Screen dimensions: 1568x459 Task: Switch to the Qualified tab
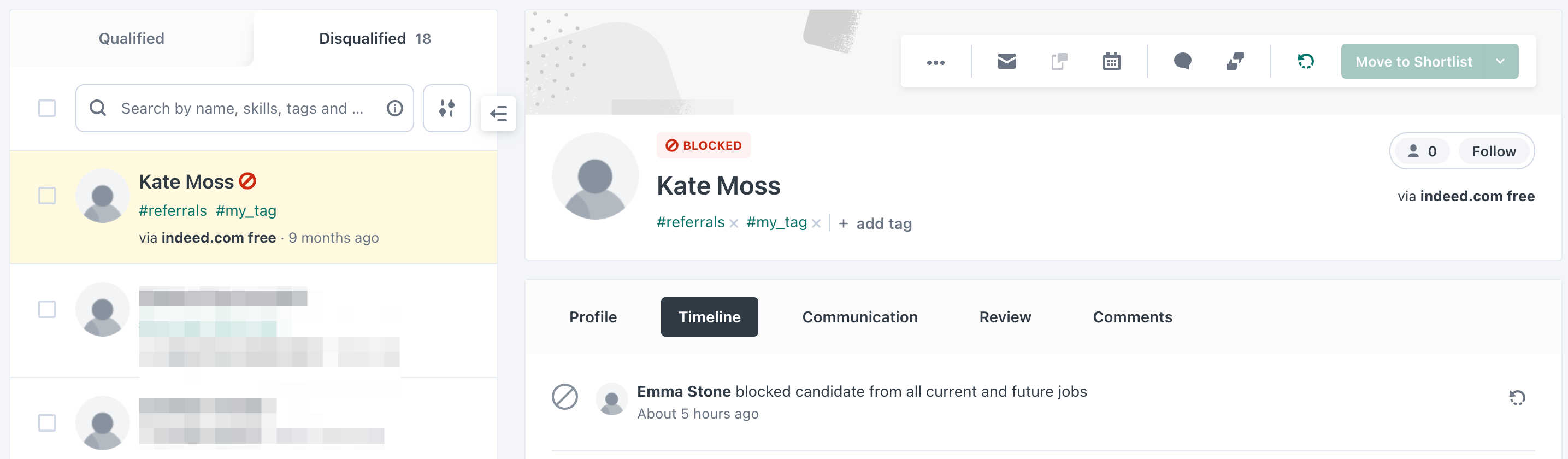click(132, 38)
